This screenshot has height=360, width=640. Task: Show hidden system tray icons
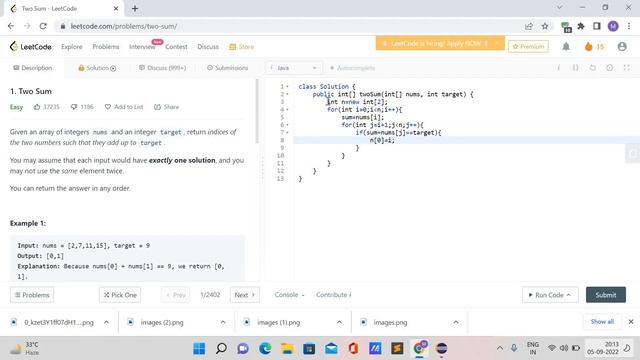500,348
